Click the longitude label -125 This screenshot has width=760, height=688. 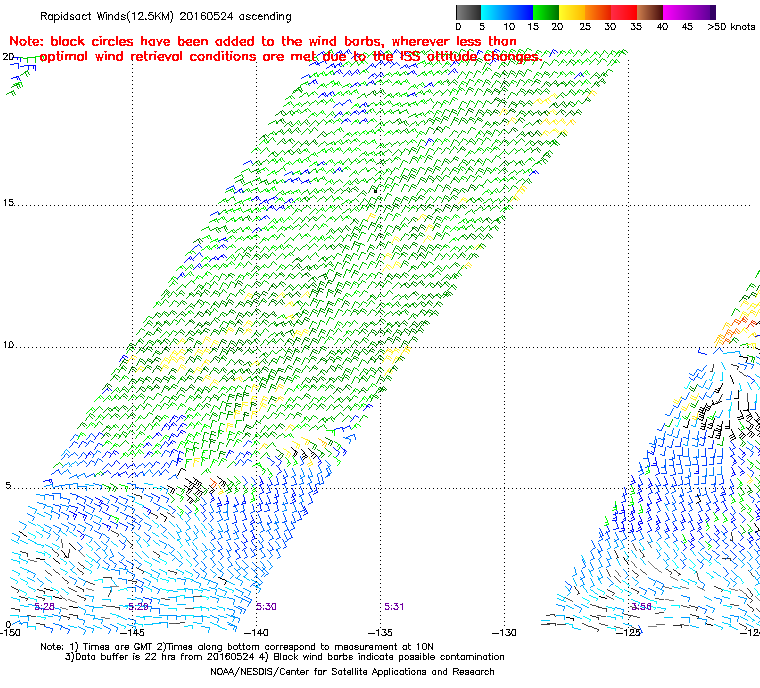pos(628,633)
